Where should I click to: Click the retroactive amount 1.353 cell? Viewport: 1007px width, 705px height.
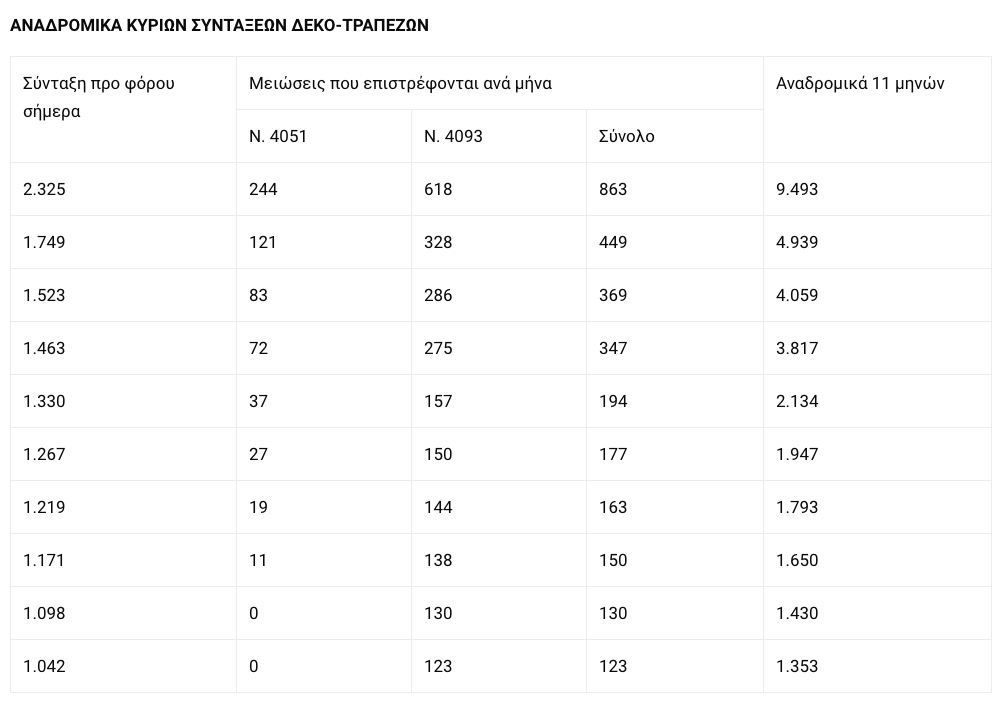tap(877, 666)
